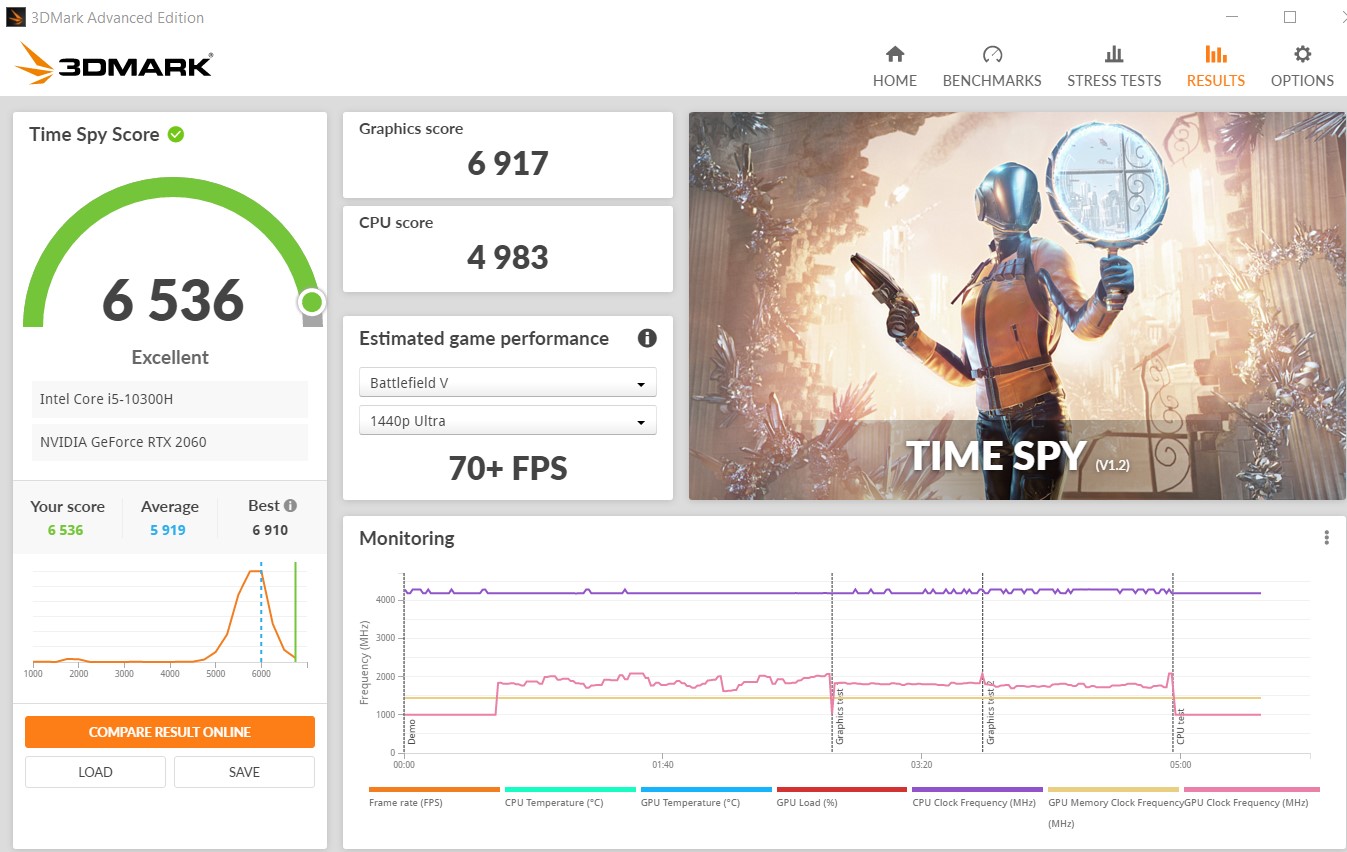Click the title bar 3DMark app icon
Viewport: 1347px width, 852px height.
pos(15,17)
